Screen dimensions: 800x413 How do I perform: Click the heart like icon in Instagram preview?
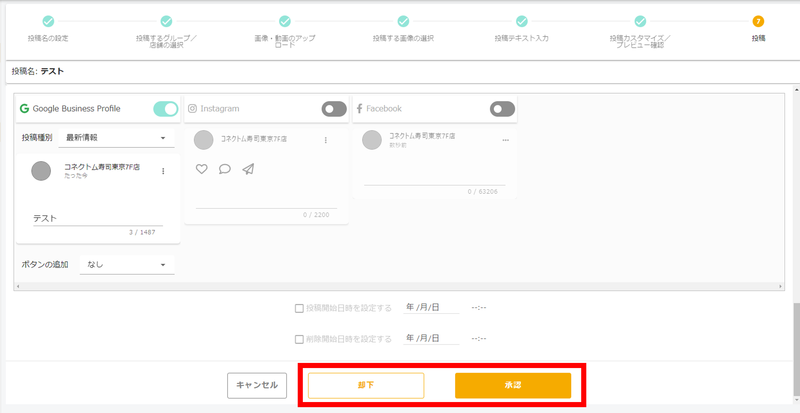pos(201,169)
